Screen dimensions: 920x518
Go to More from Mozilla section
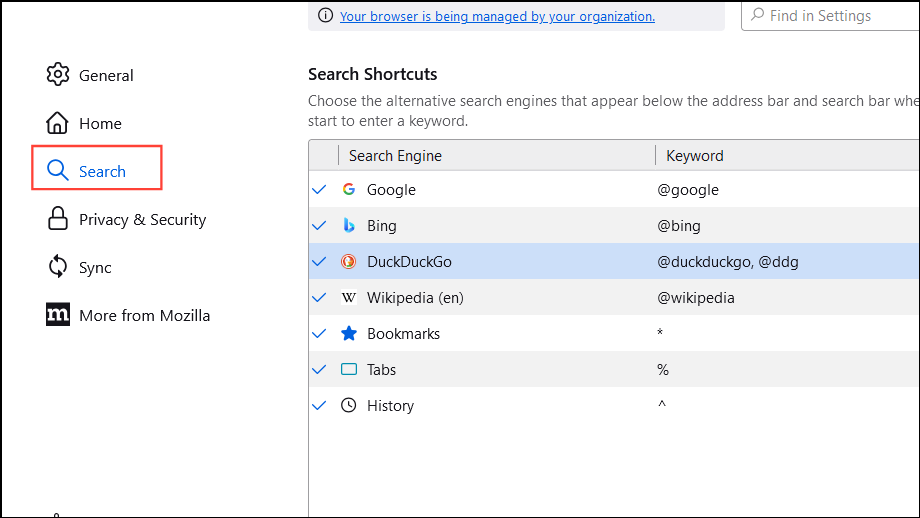(144, 315)
